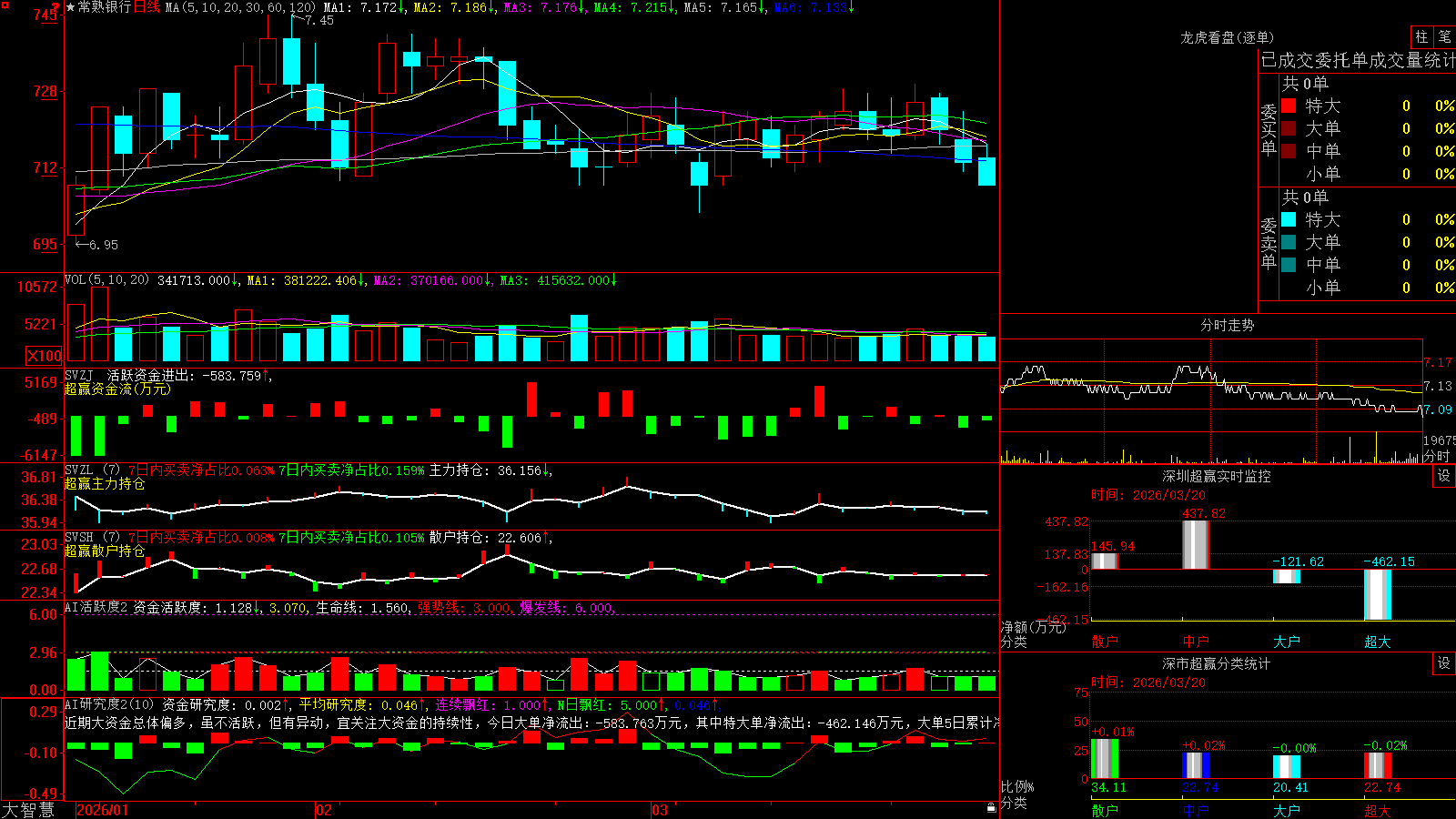Image resolution: width=1456 pixels, height=819 pixels.
Task: Click the VOL(5,10,20) indicator label
Action: tap(106, 280)
